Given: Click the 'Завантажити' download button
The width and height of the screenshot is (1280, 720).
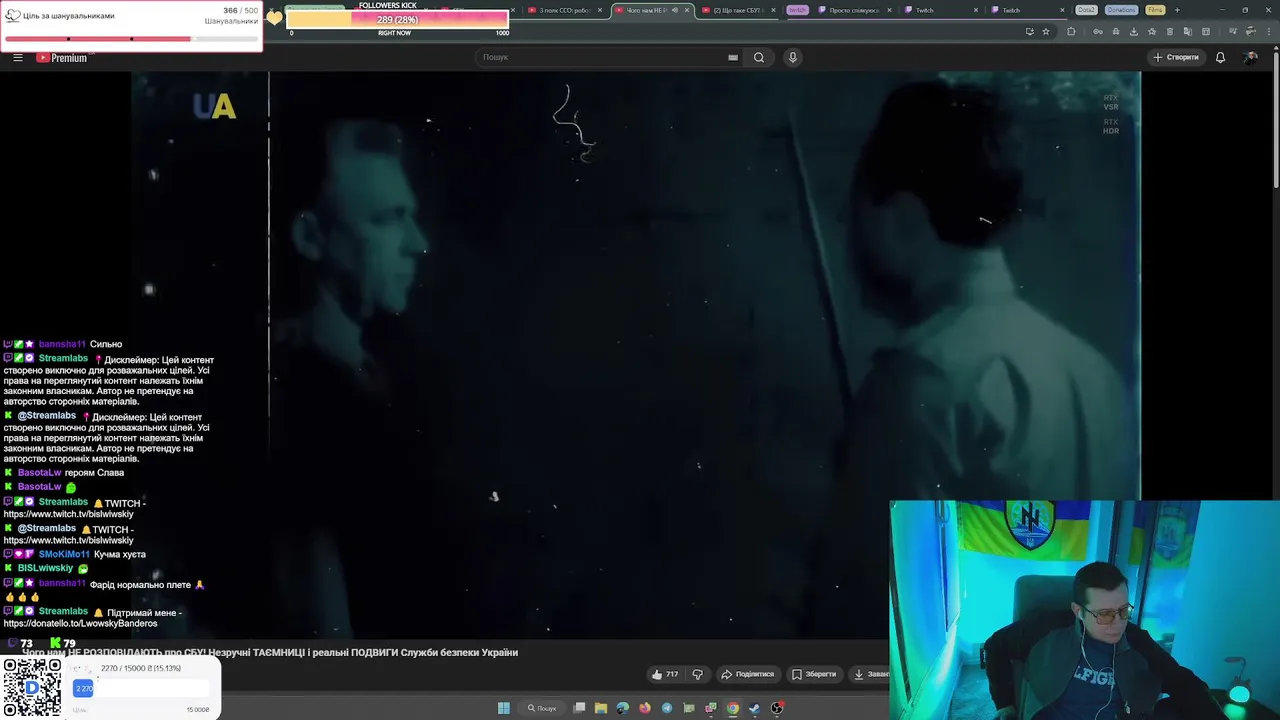Looking at the screenshot, I should click(869, 674).
